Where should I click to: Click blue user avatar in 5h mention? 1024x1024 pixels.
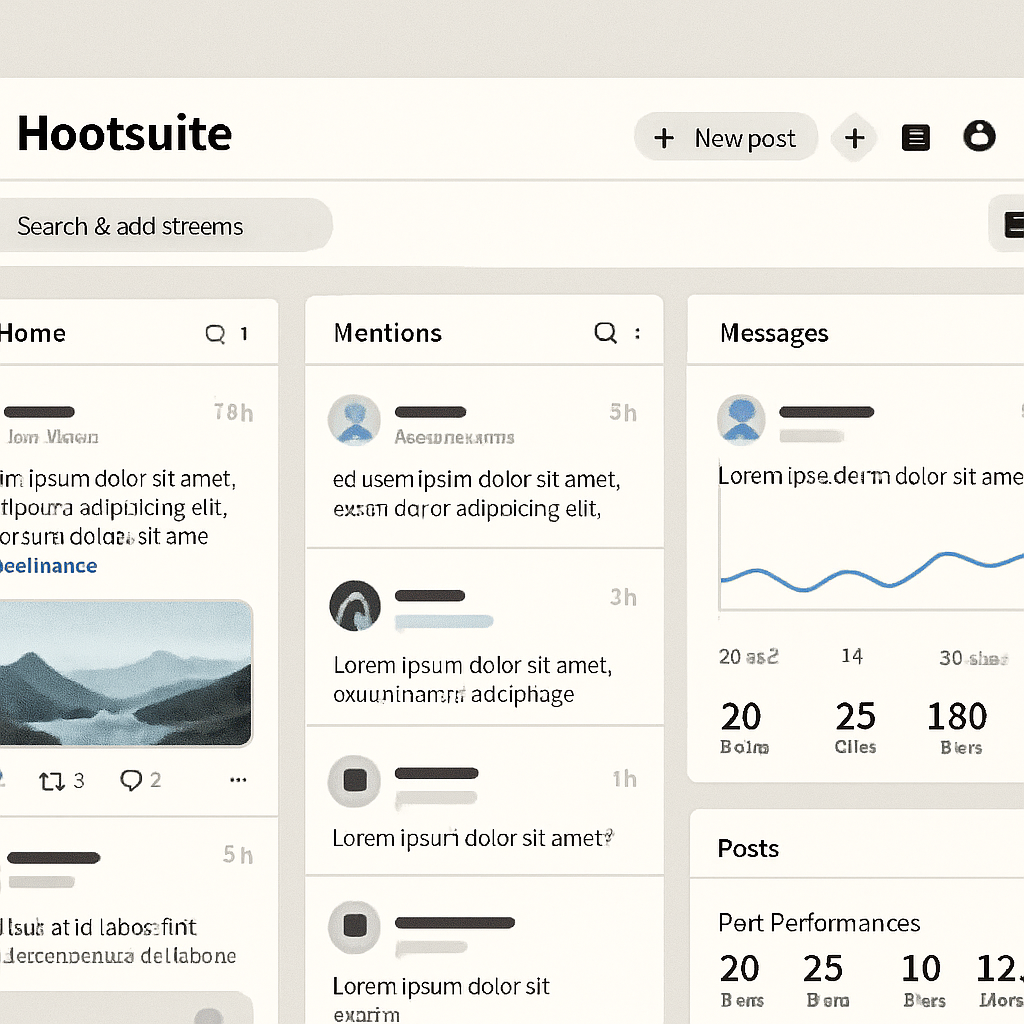pos(354,420)
